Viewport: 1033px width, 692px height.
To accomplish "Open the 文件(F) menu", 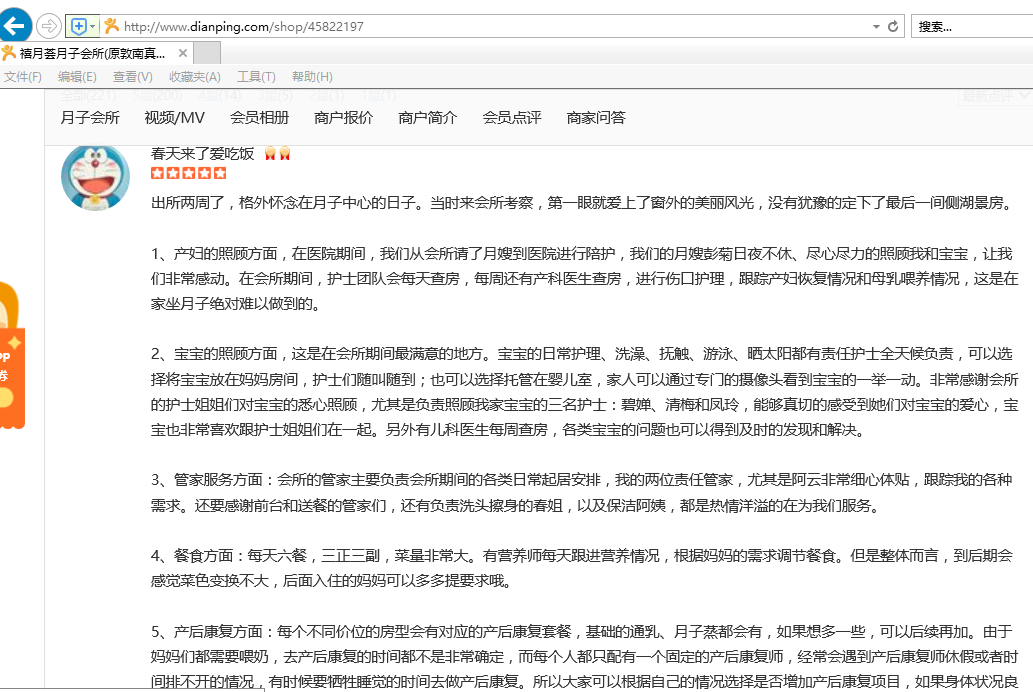I will point(23,76).
